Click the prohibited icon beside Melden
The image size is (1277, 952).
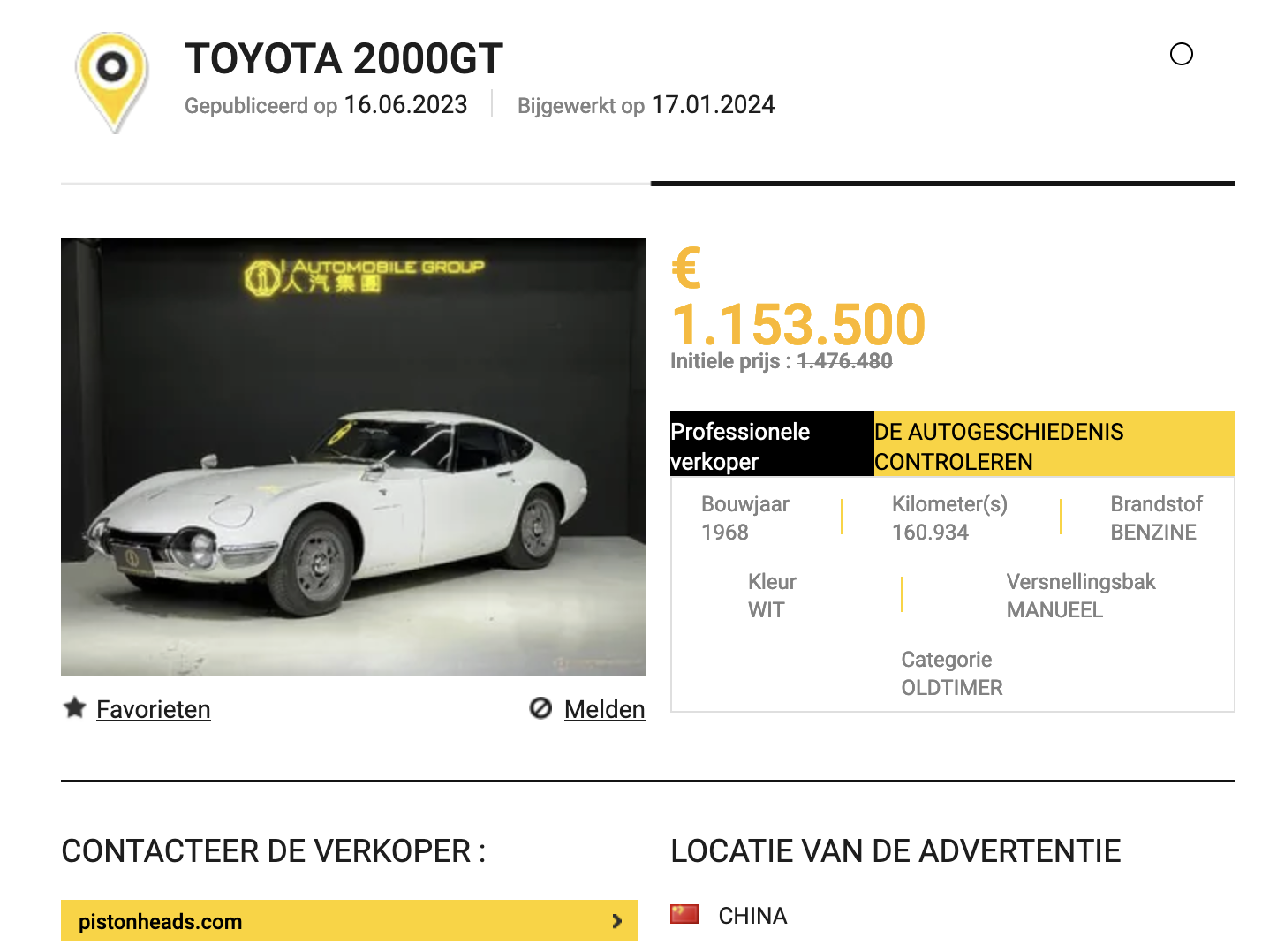click(540, 708)
